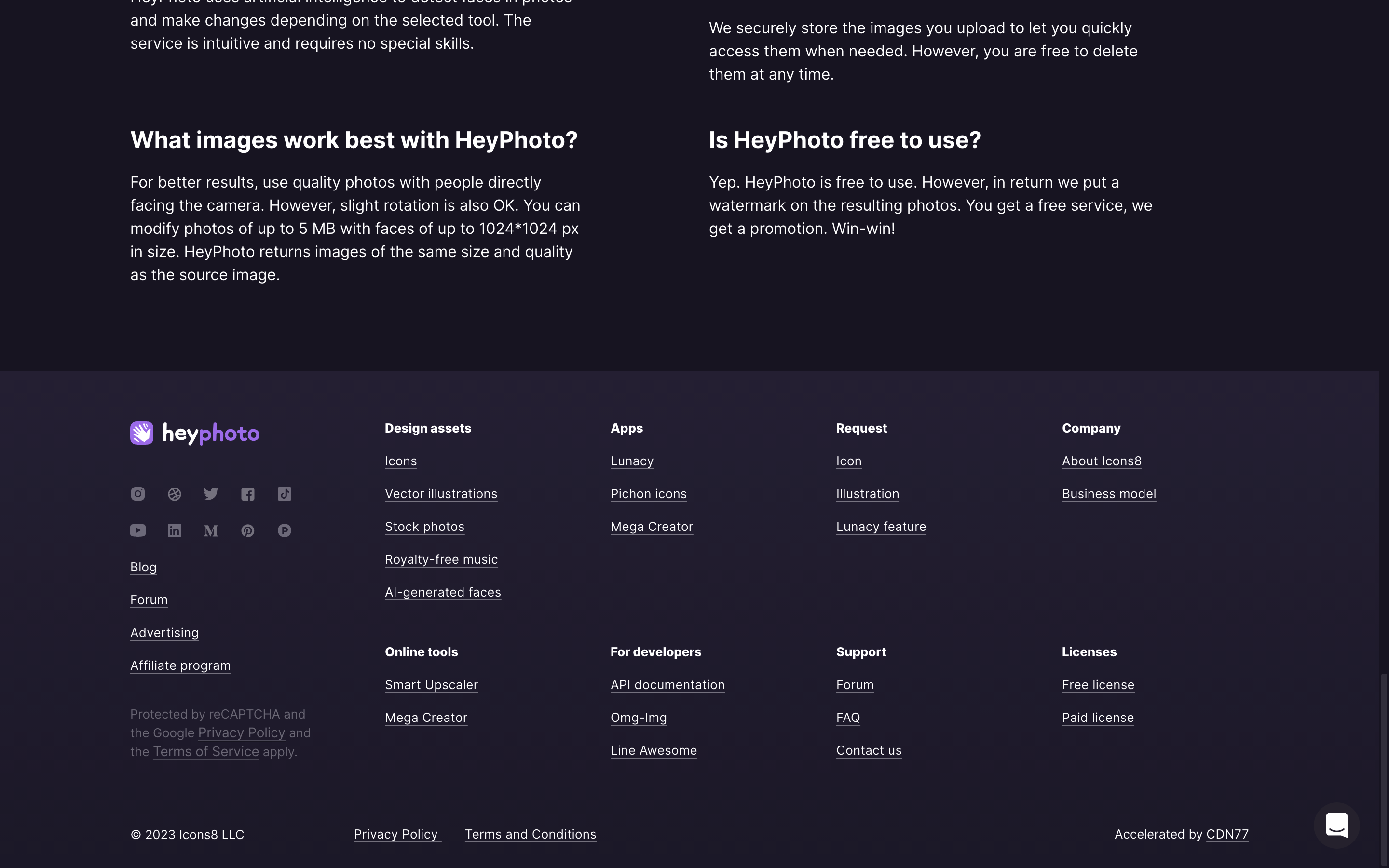This screenshot has width=1389, height=868.
Task: Open the LinkedIn social icon
Action: coord(175,530)
